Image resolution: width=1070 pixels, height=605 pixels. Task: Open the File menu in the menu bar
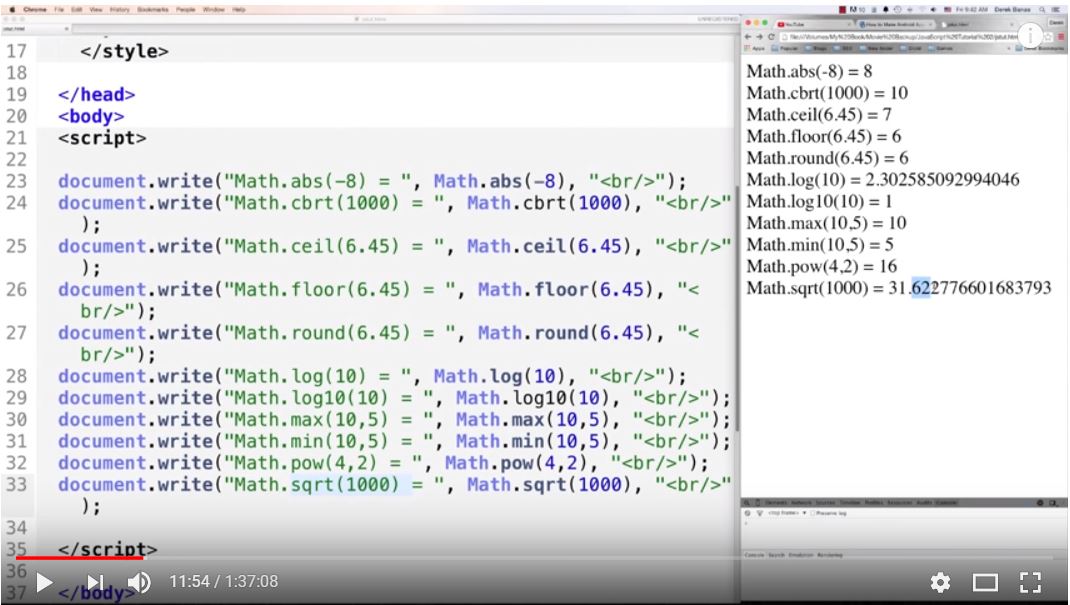coord(59,10)
